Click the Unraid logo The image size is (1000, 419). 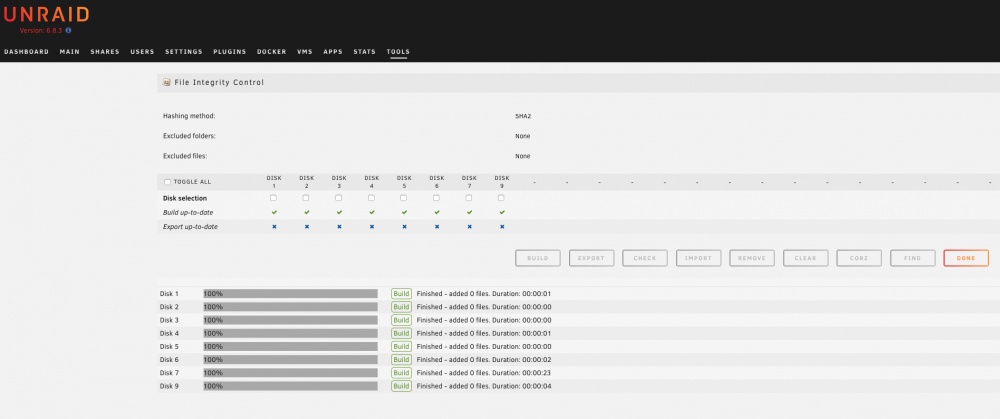[x=46, y=15]
